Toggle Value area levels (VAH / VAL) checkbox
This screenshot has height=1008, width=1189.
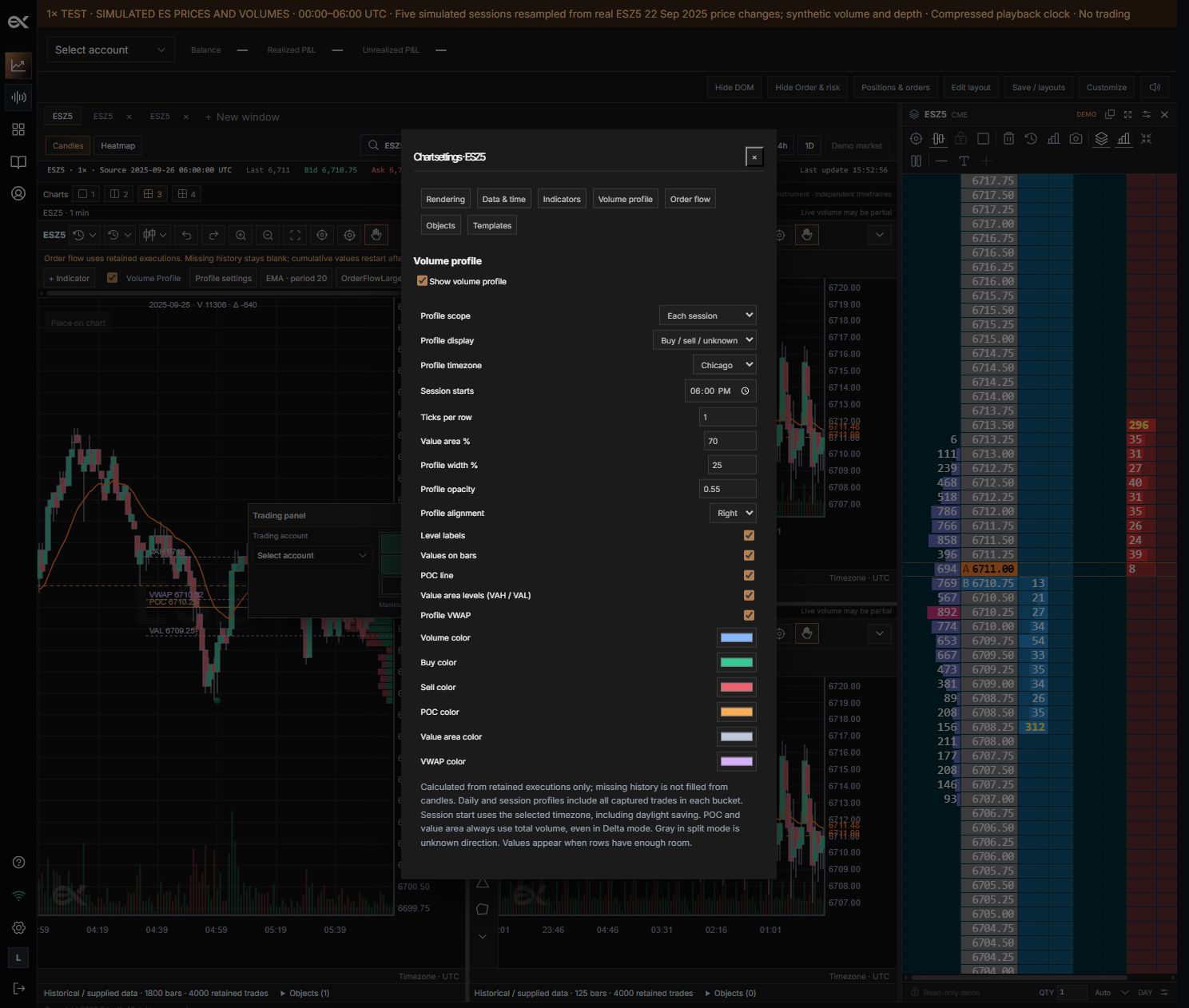[x=749, y=595]
